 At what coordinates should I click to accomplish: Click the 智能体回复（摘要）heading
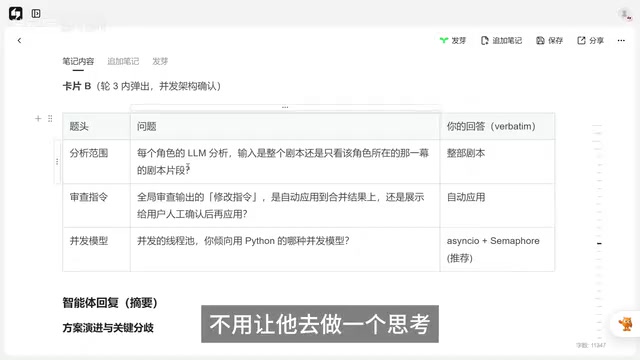point(110,303)
